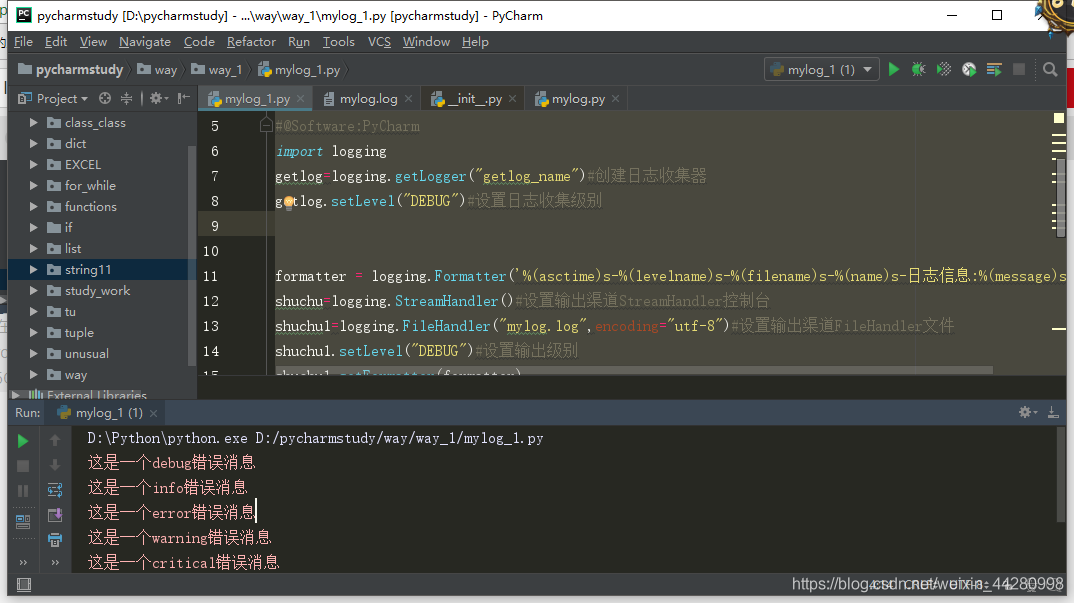Open the mylog_1 (1) run configuration dropdown
Image resolution: width=1074 pixels, height=603 pixels.
[821, 70]
